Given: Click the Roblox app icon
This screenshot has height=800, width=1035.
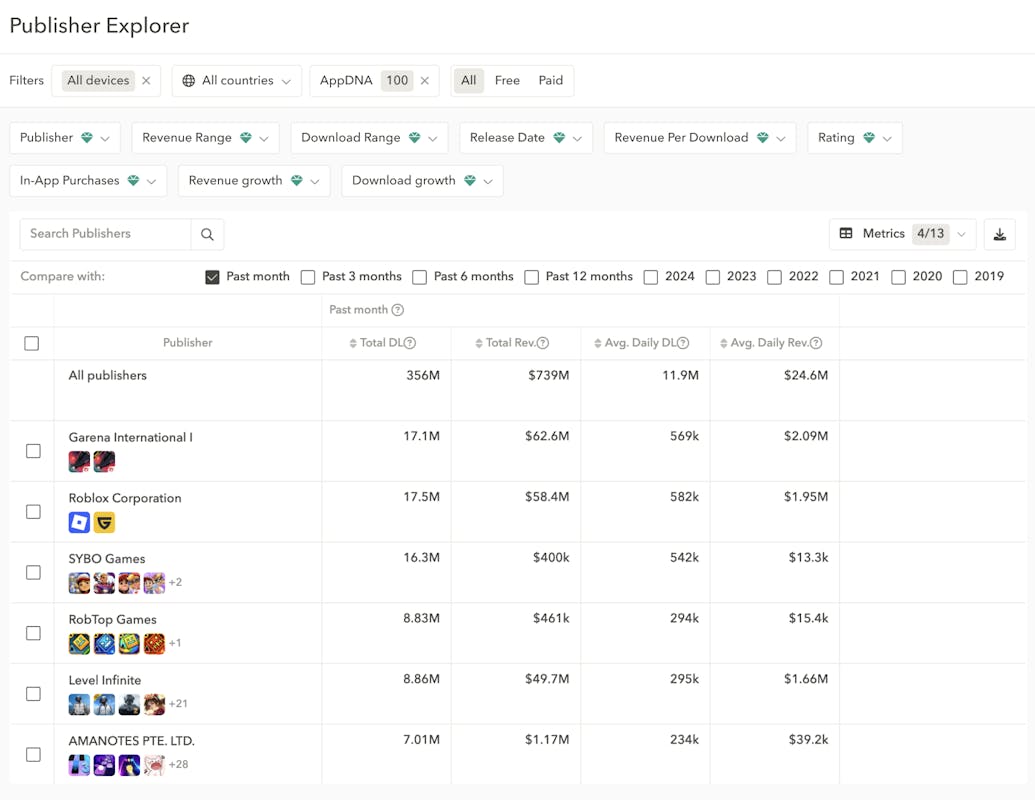Looking at the screenshot, I should coord(79,522).
